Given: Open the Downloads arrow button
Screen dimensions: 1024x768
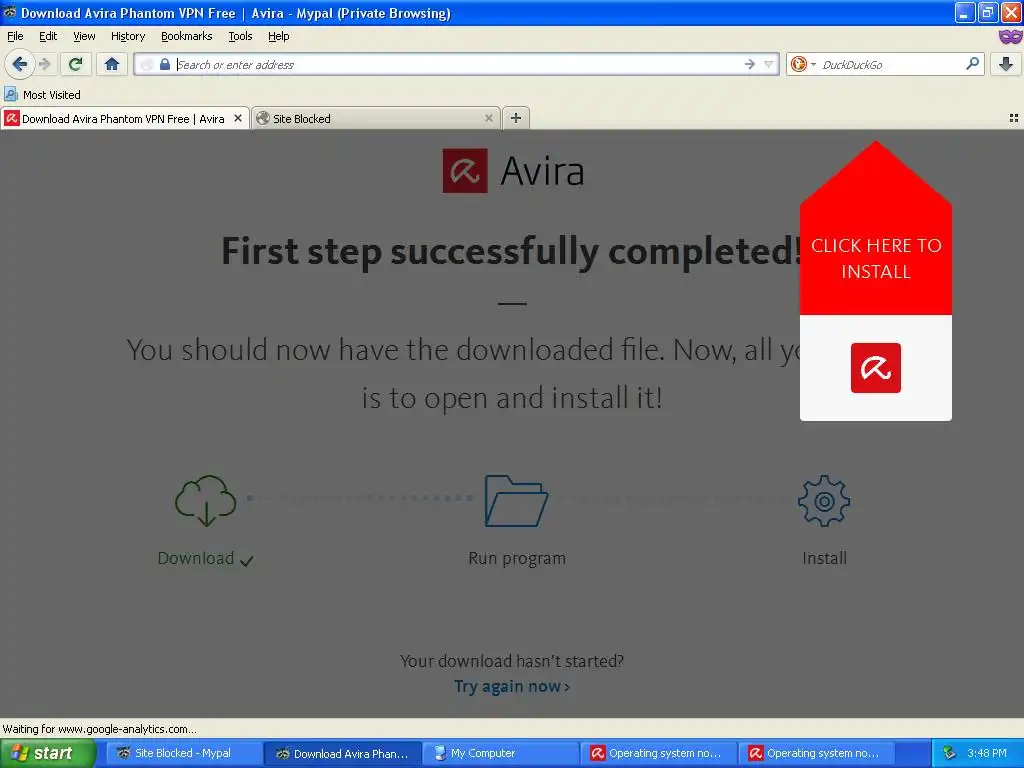Looking at the screenshot, I should pyautogui.click(x=1006, y=64).
